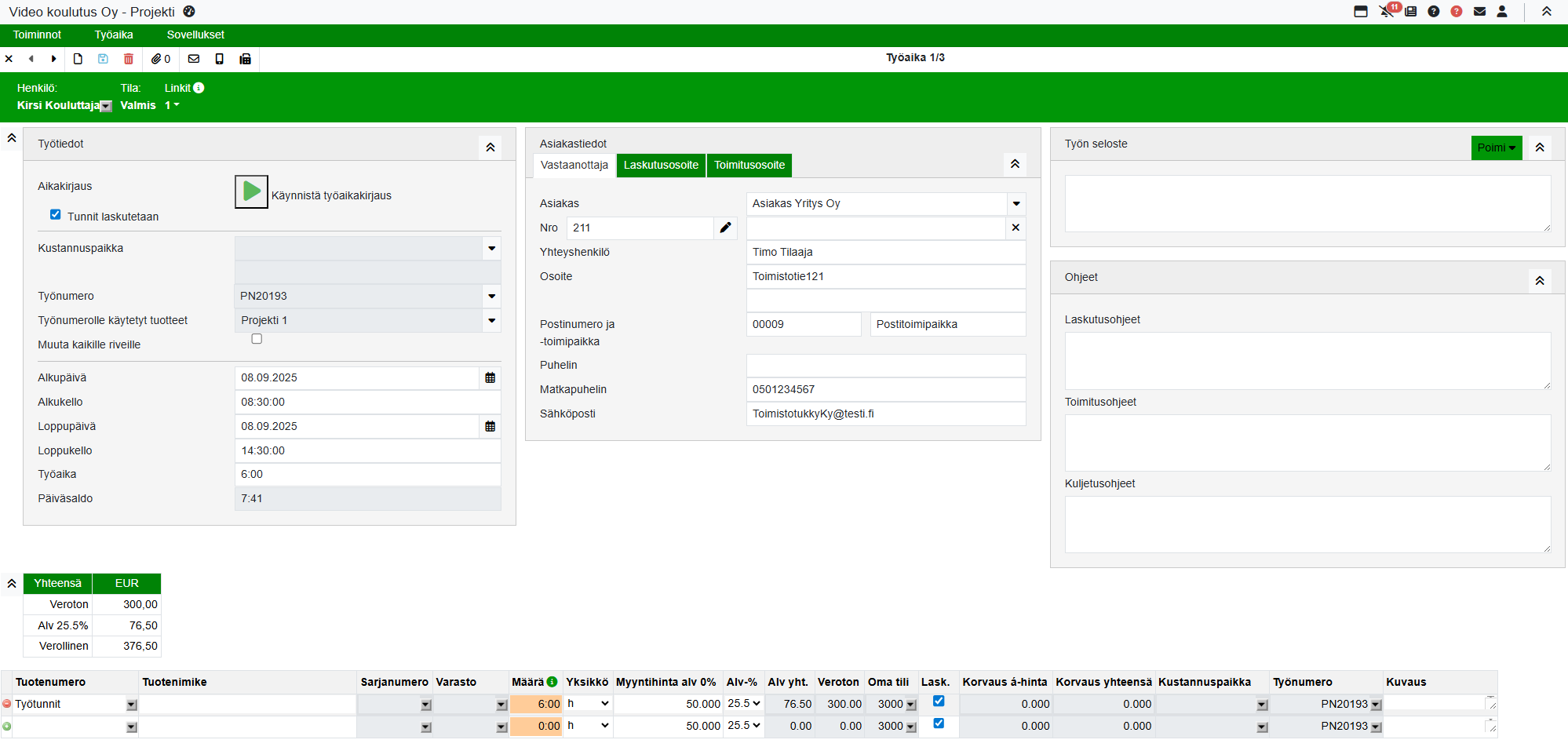Image resolution: width=1568 pixels, height=747 pixels.
Task: Click the Laskutusohjeet text area
Action: [1307, 360]
